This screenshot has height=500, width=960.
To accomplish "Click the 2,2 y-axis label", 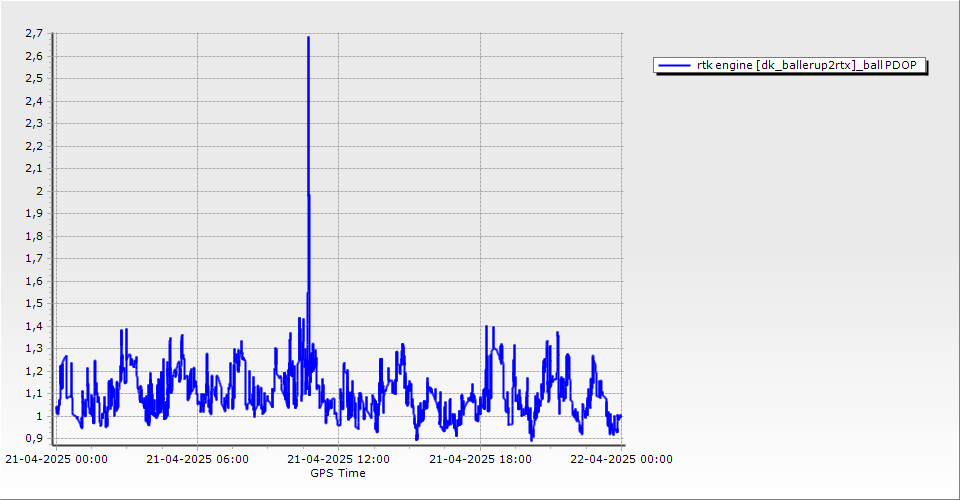I will tap(34, 146).
